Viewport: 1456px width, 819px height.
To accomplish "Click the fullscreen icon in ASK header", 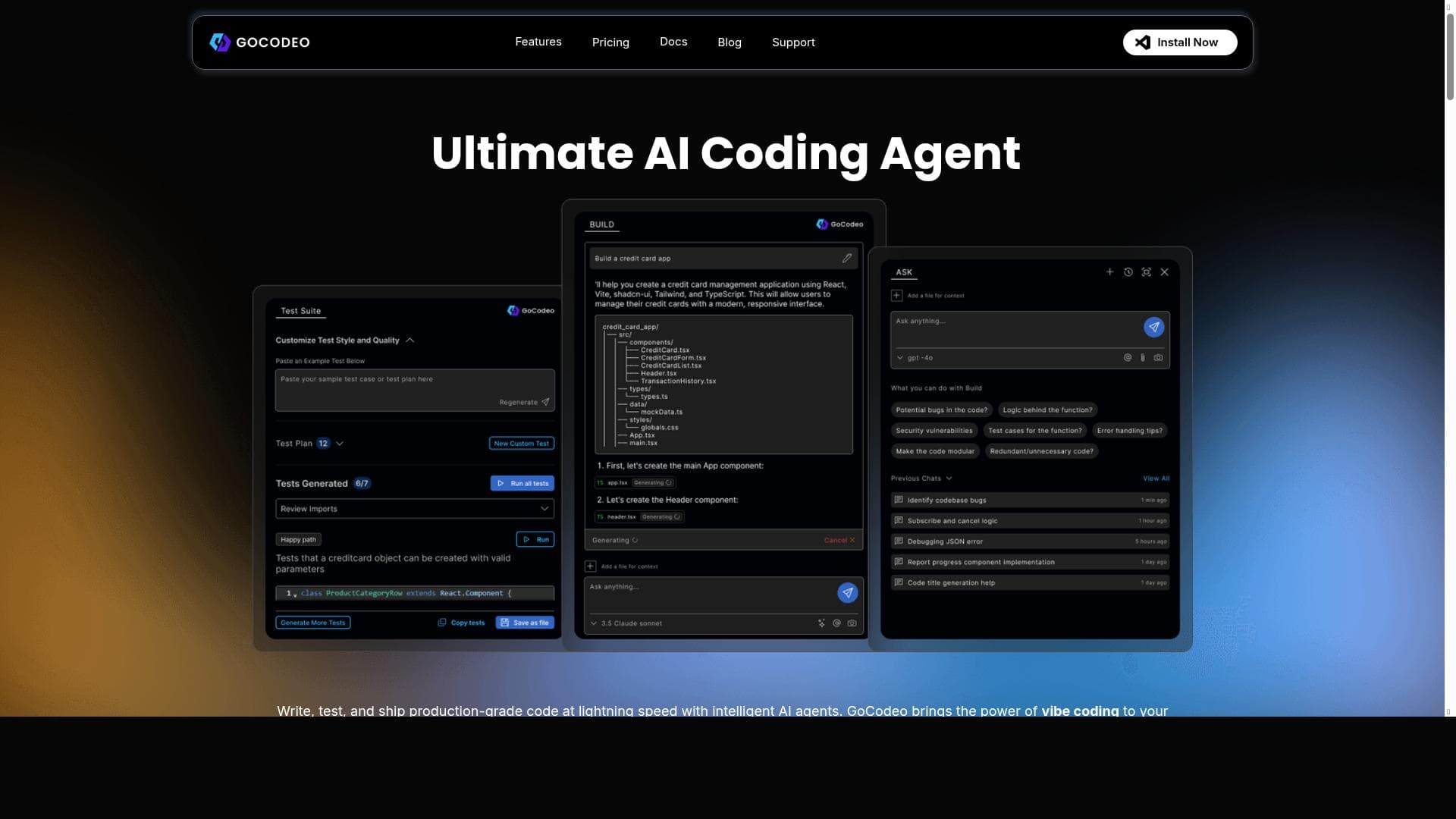I will pos(1146,272).
